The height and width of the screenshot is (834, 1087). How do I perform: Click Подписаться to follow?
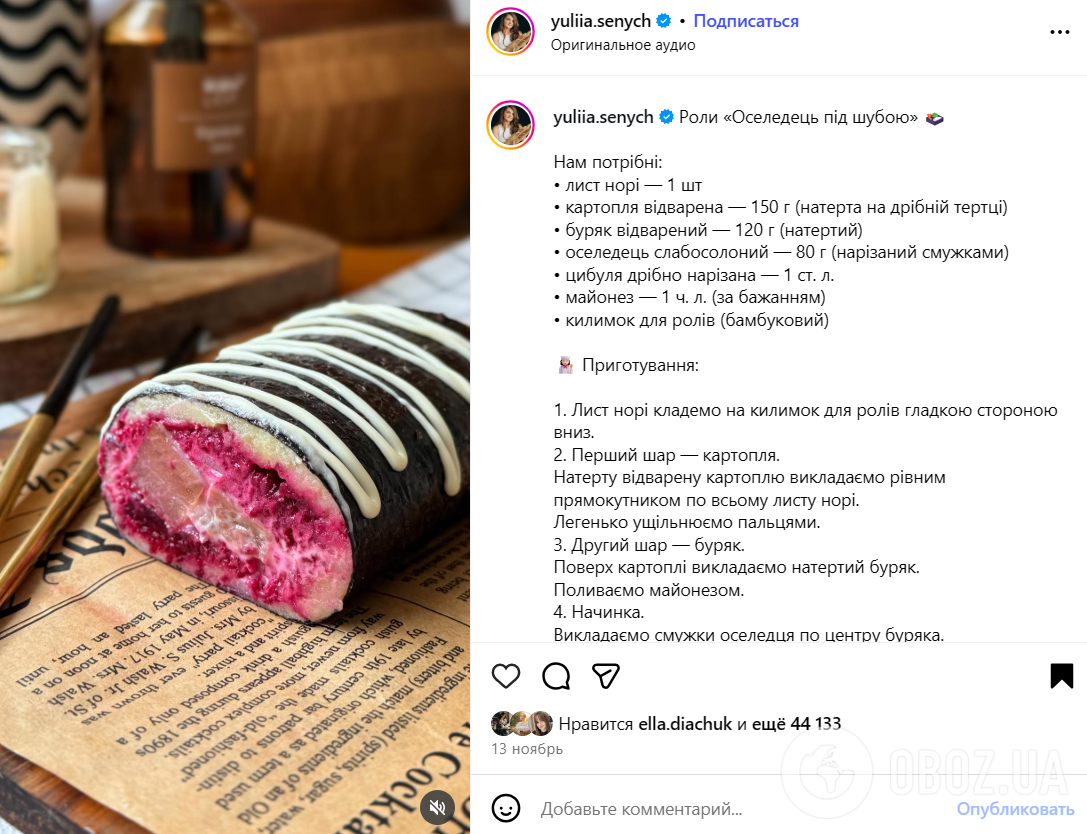pyautogui.click(x=746, y=21)
